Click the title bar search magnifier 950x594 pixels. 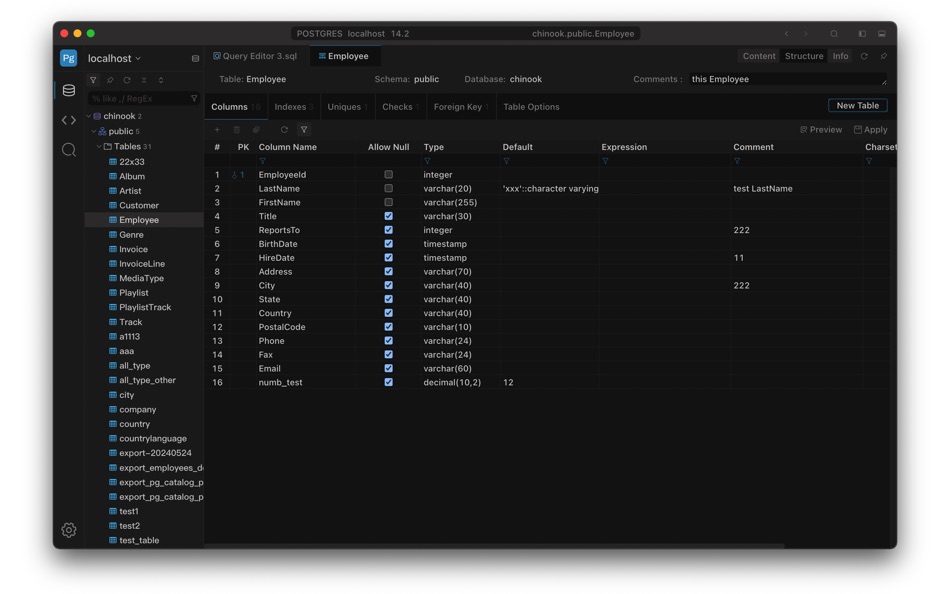point(834,34)
